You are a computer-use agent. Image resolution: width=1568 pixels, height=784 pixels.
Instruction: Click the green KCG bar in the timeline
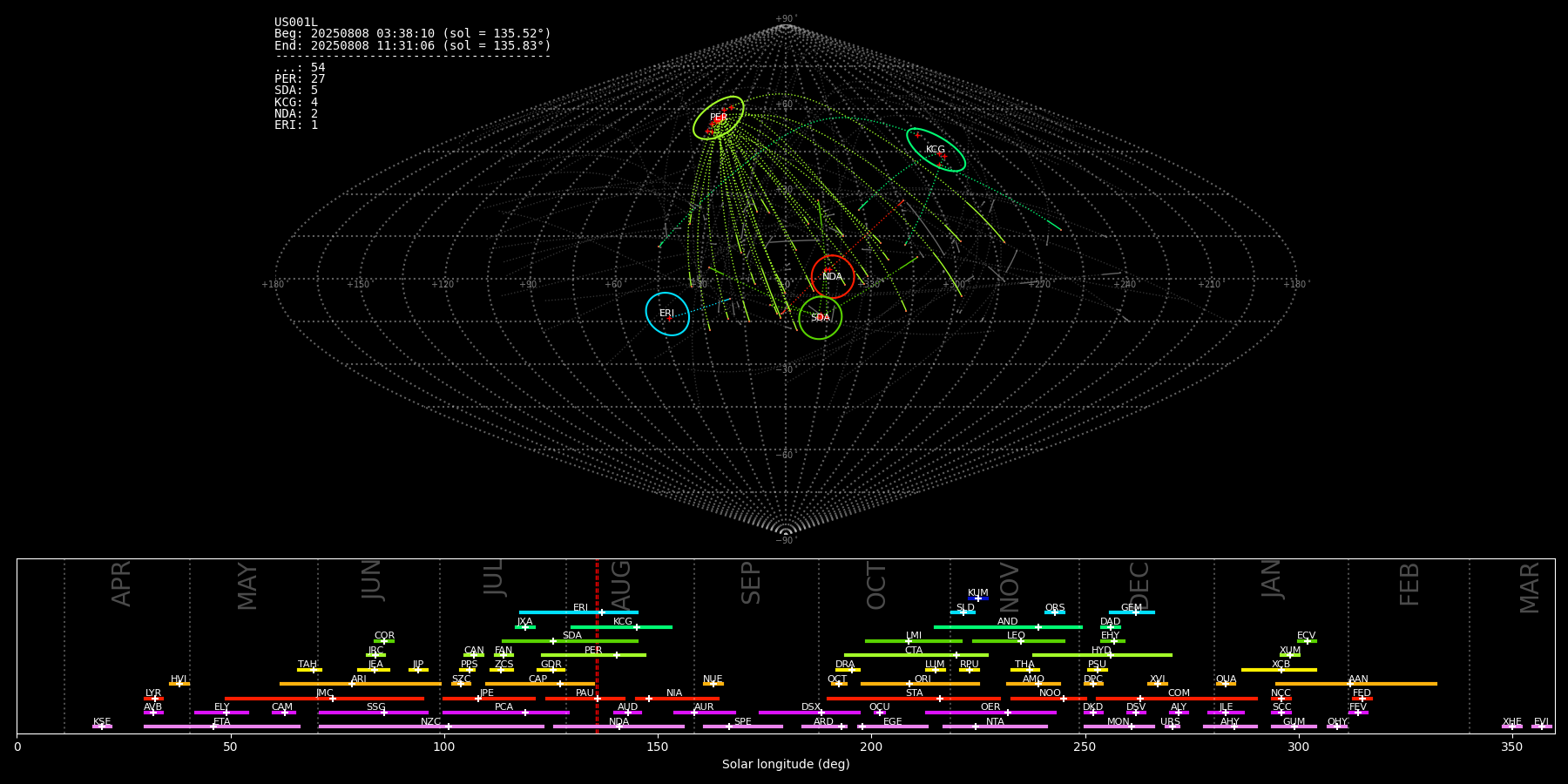coord(621,626)
